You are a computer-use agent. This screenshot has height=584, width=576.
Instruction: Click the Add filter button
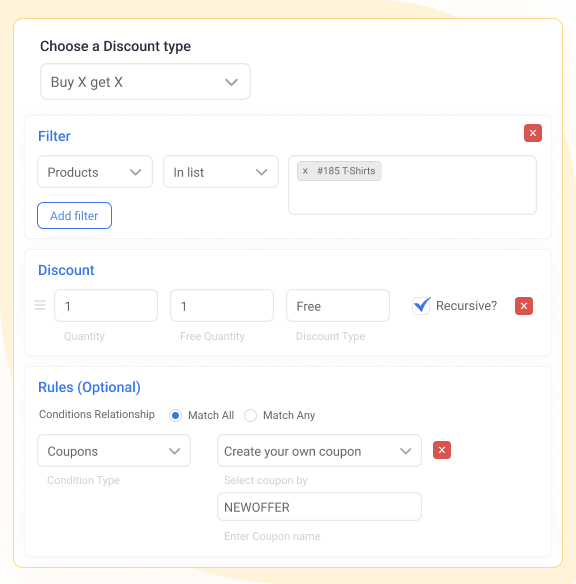[x=74, y=216]
